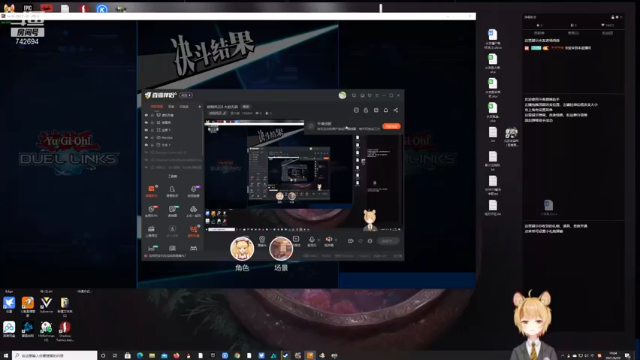
Task: Expand the speaker options arrow
Action: pos(336,240)
